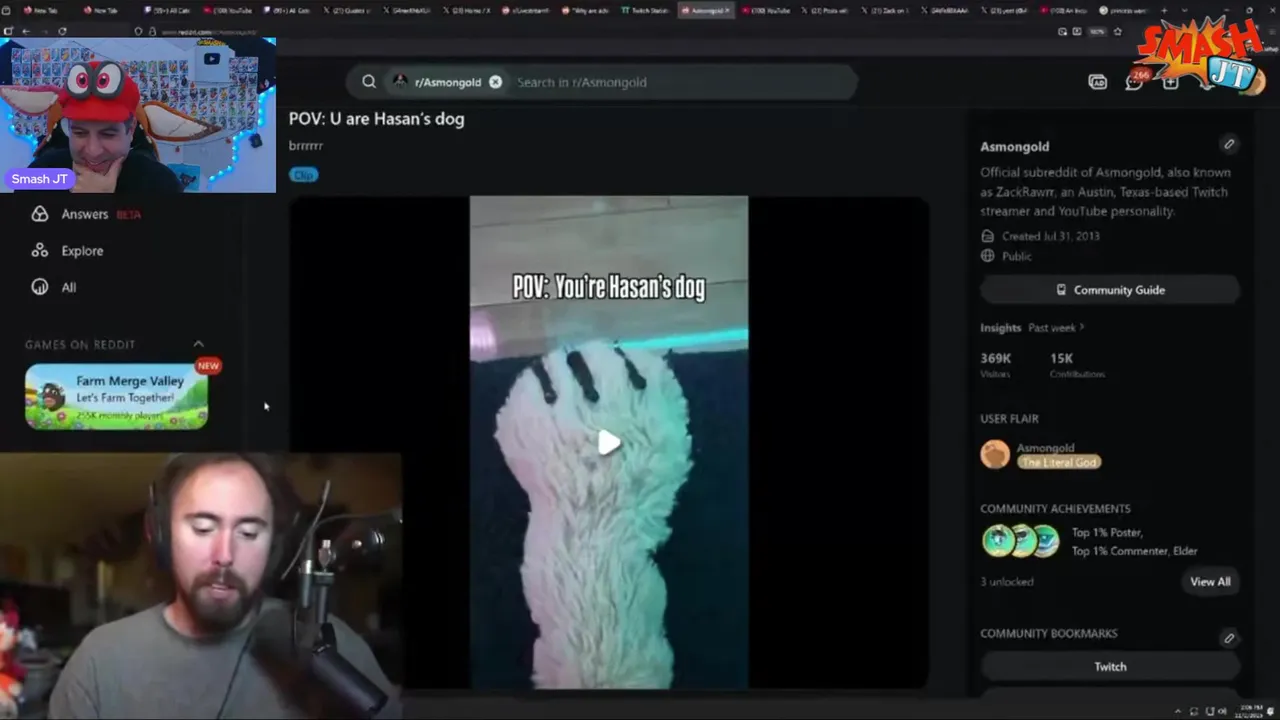
Task: Open the Answers BETA menu item
Action: (100, 214)
